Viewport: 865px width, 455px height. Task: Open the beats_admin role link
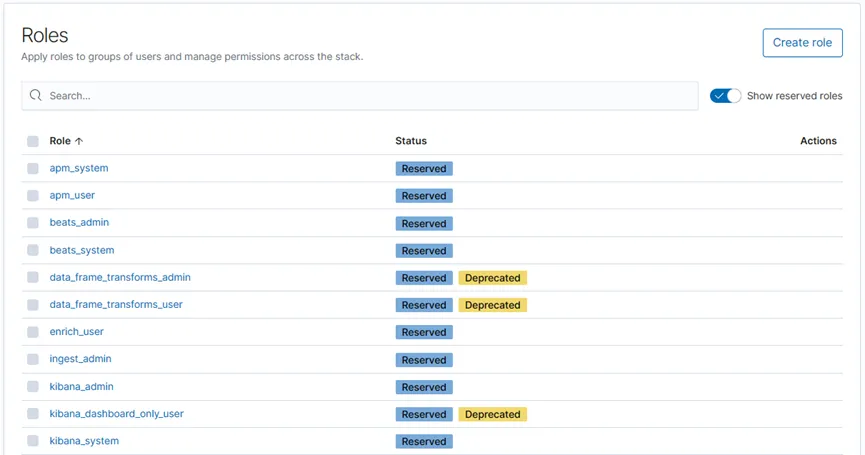(x=79, y=222)
